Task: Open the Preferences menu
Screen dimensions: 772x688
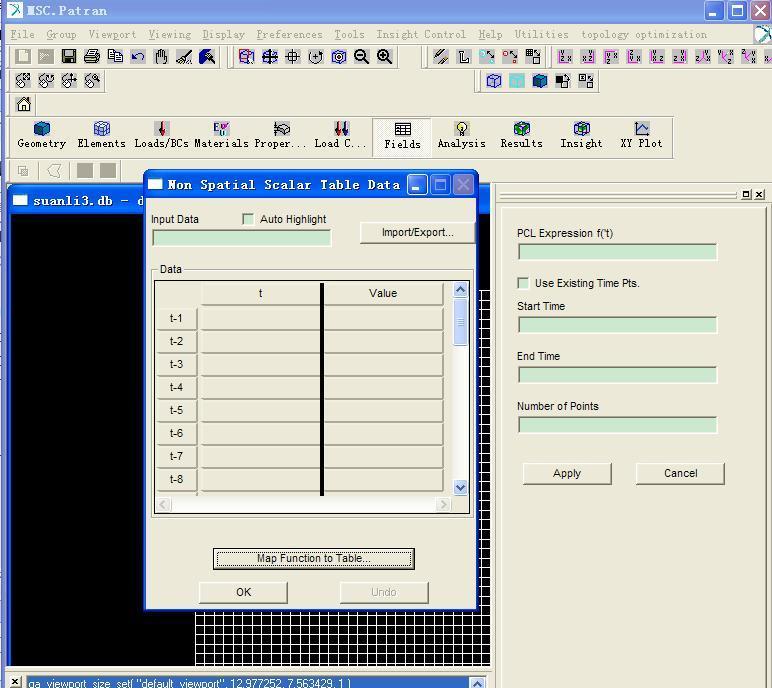Action: point(289,34)
